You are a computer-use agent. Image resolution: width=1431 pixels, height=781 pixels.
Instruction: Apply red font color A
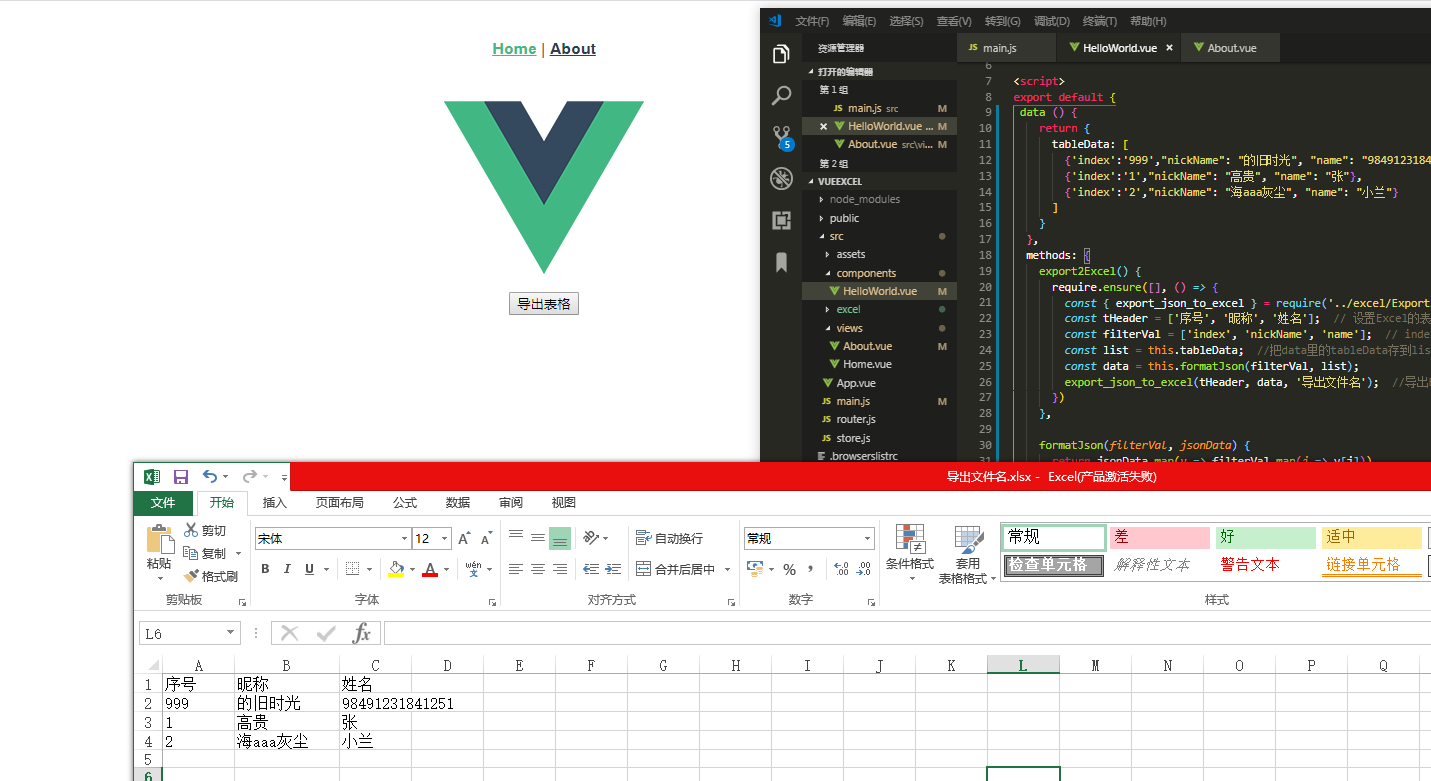(x=430, y=569)
